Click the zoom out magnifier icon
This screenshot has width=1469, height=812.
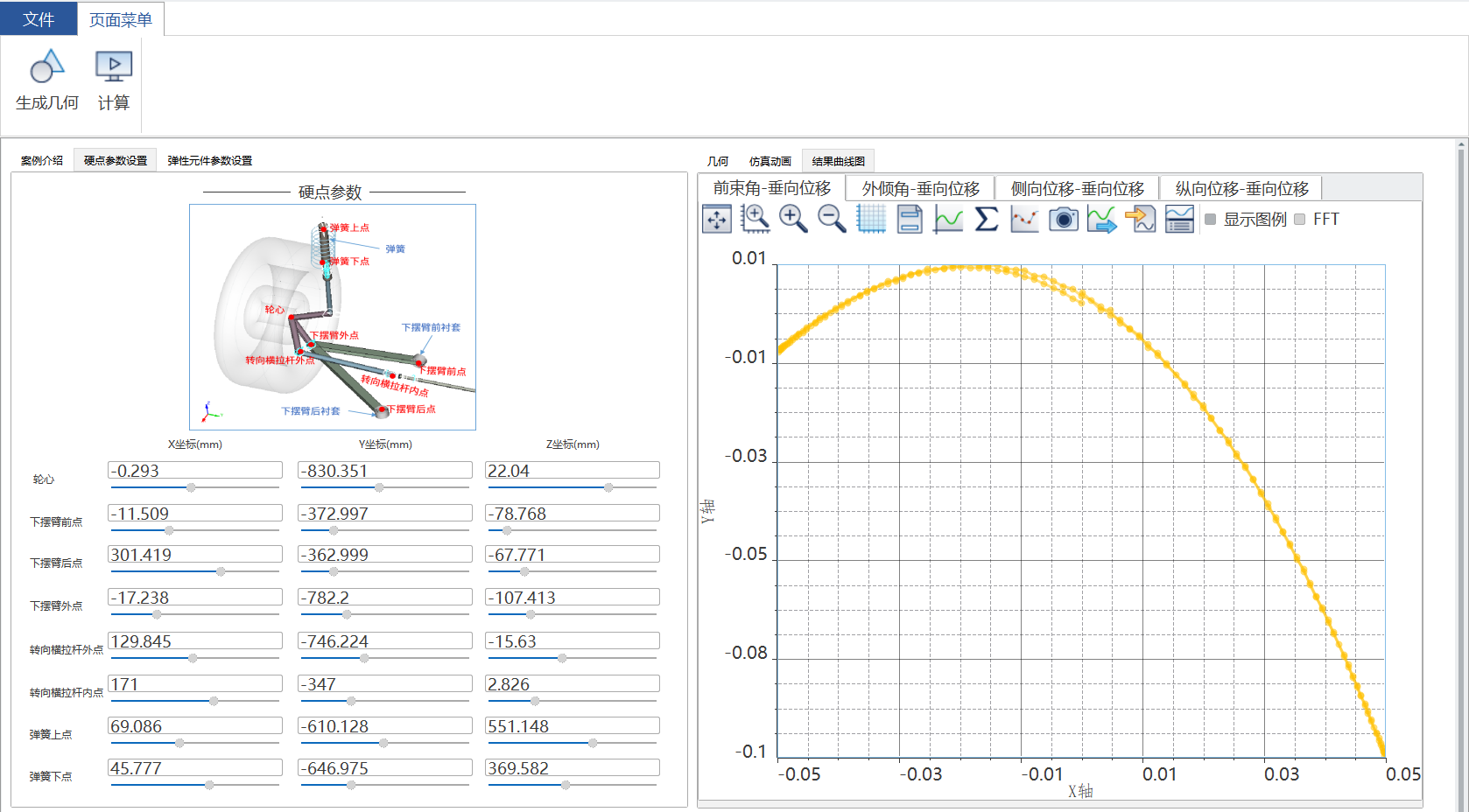(832, 219)
